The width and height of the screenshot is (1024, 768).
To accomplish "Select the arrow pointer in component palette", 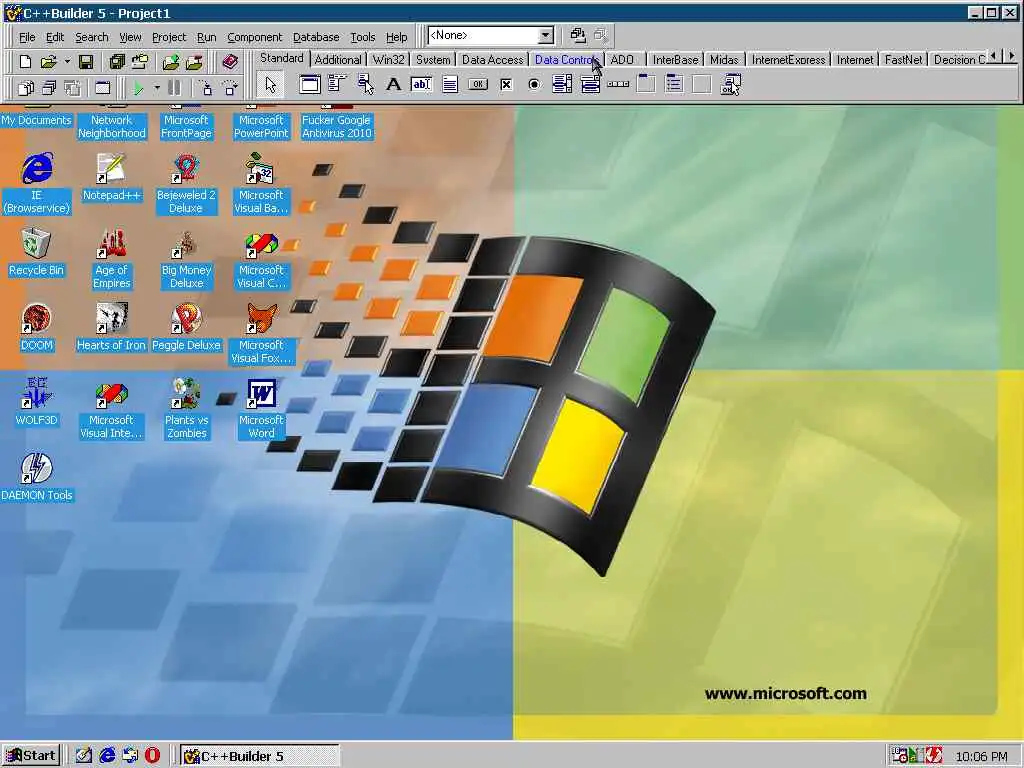I will [x=270, y=85].
